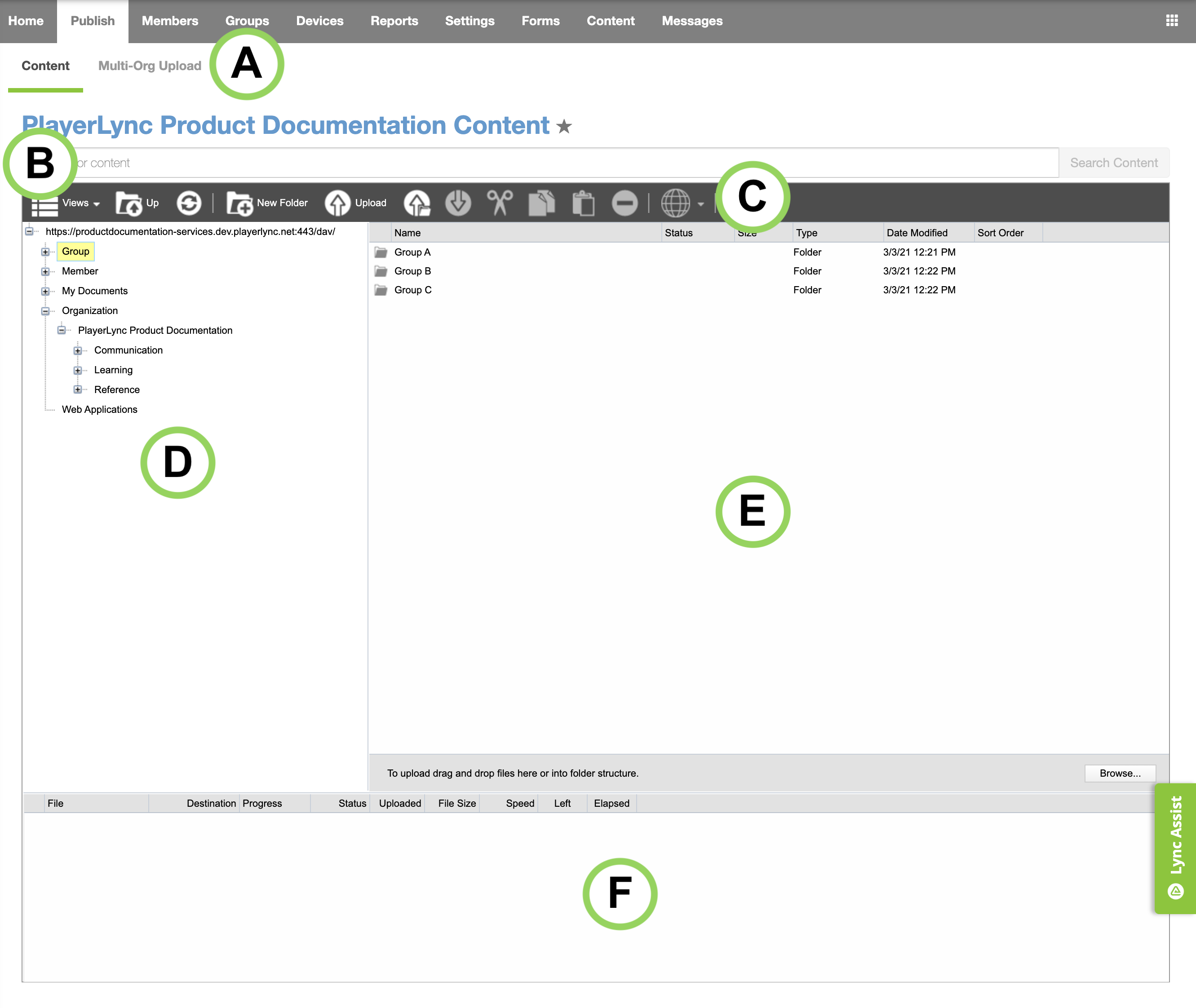Switch to the Multi-Org Upload tab
1196x1008 pixels.
point(150,66)
